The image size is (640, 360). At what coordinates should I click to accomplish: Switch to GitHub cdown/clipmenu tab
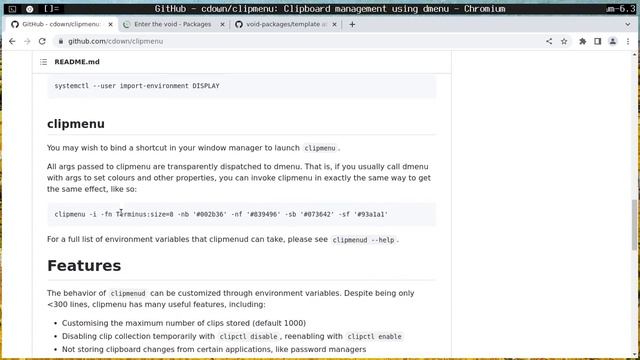[62, 24]
